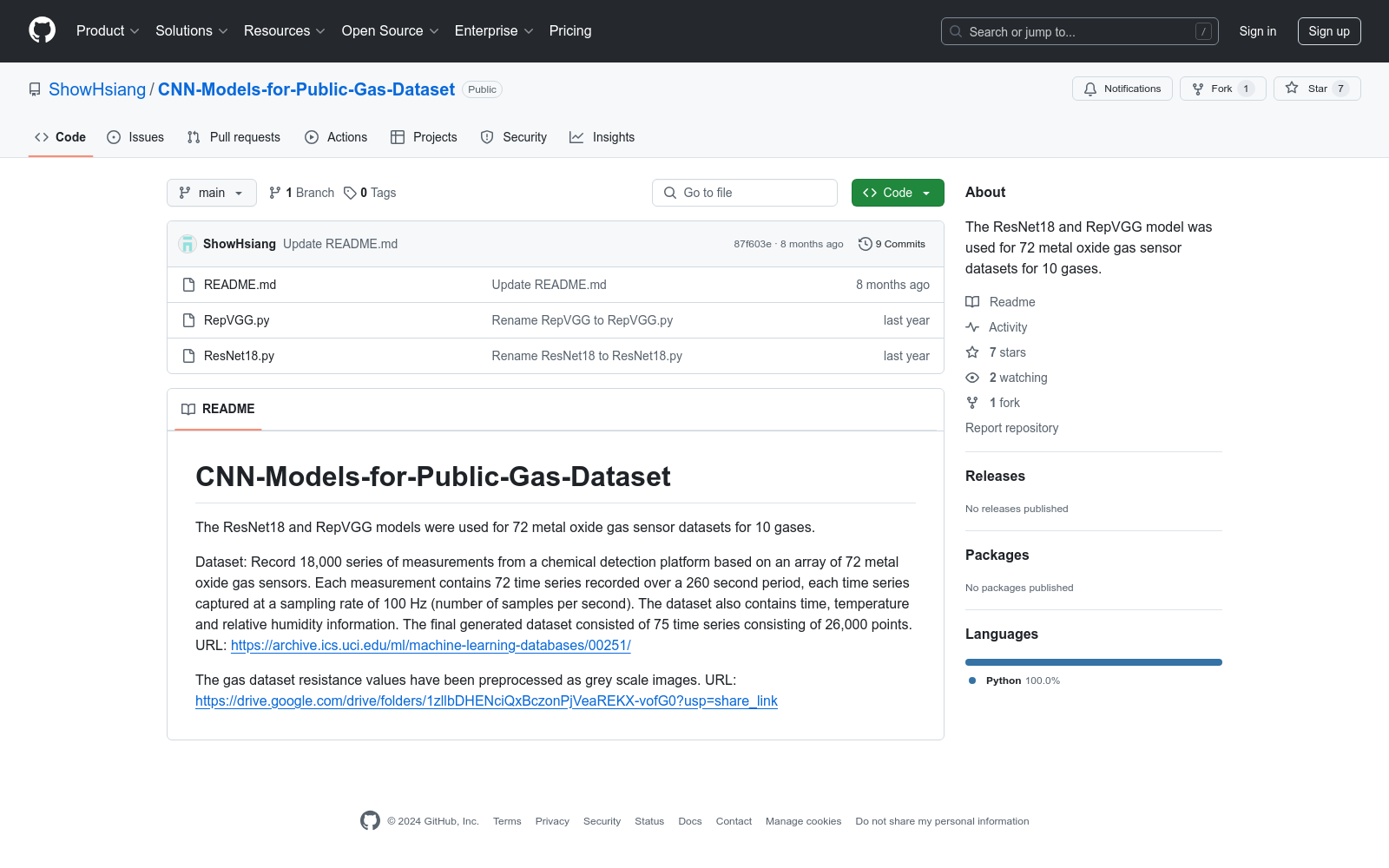This screenshot has height=868, width=1389.
Task: Switch to the Projects tab
Action: tap(424, 137)
